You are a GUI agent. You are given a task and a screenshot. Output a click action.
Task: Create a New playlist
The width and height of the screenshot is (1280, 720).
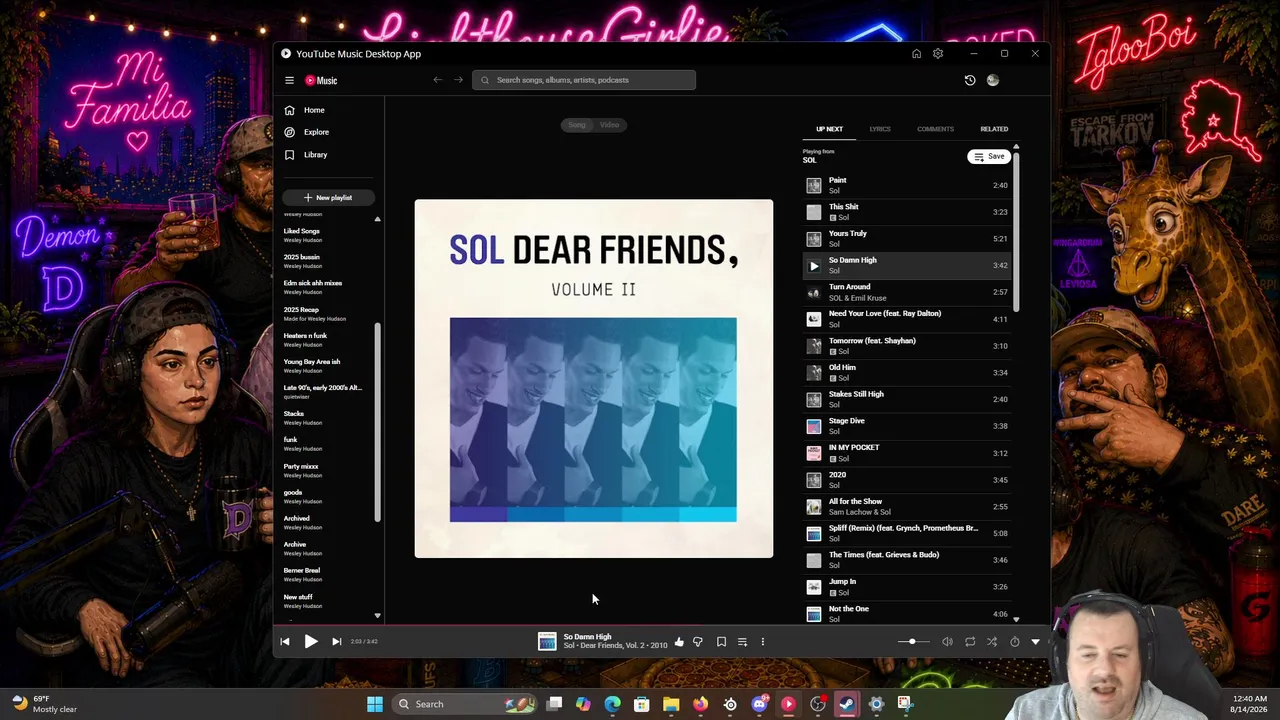click(329, 198)
